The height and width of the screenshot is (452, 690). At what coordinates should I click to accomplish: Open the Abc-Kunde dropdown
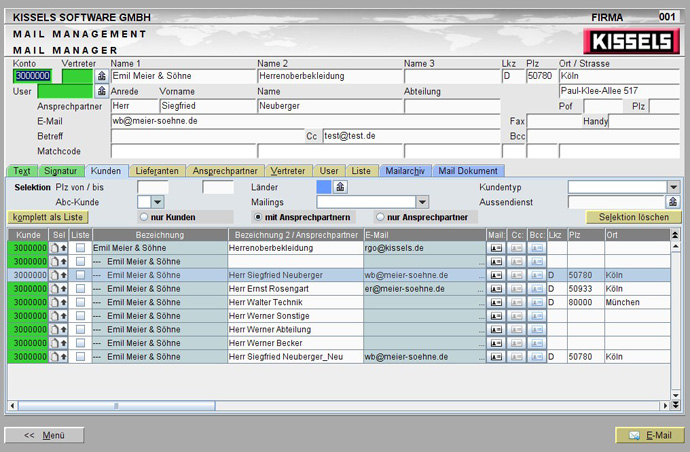[158, 202]
